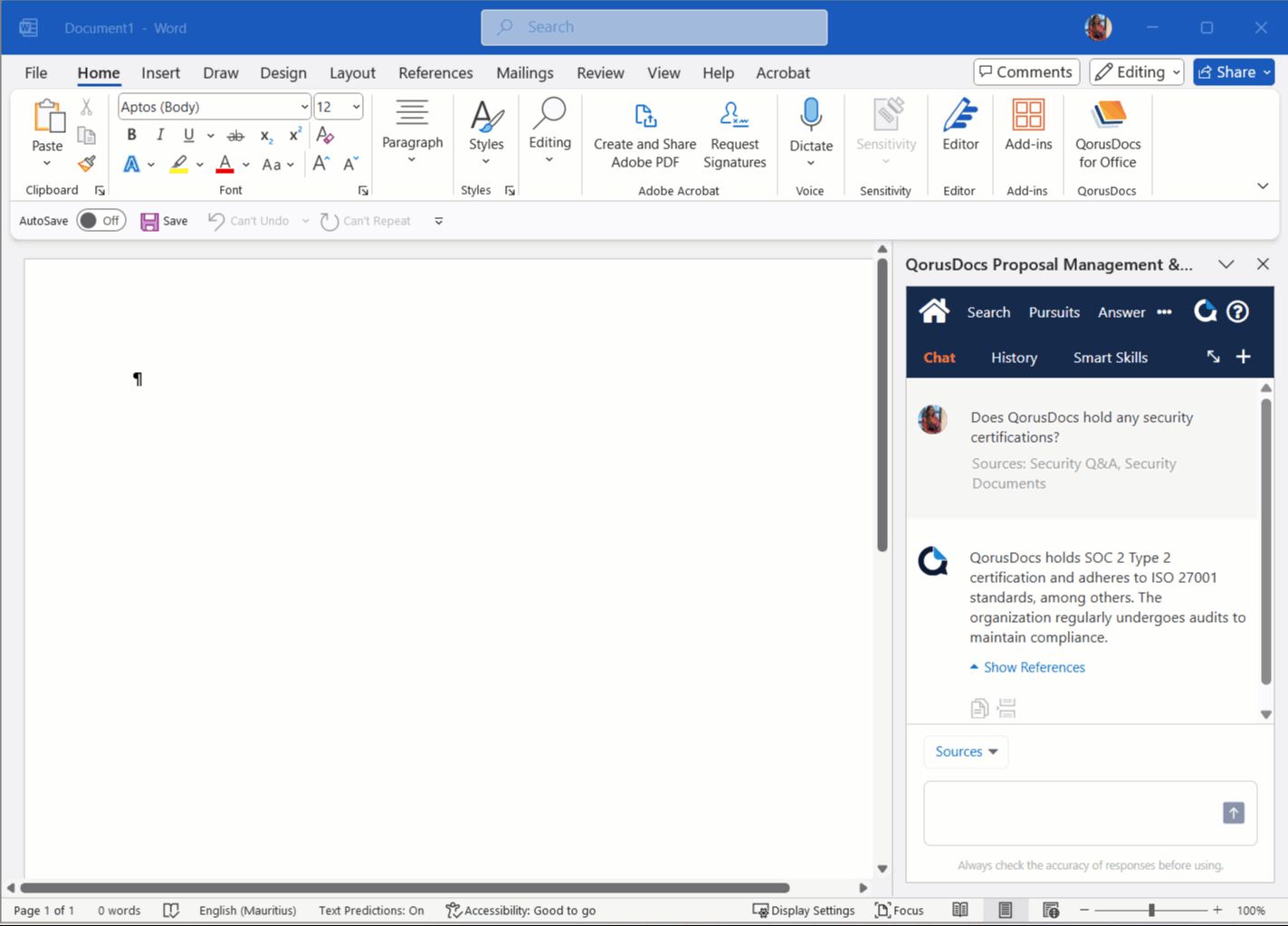Turn off Text Predictions in status bar
Screen dimensions: 1288x926
[x=371, y=910]
